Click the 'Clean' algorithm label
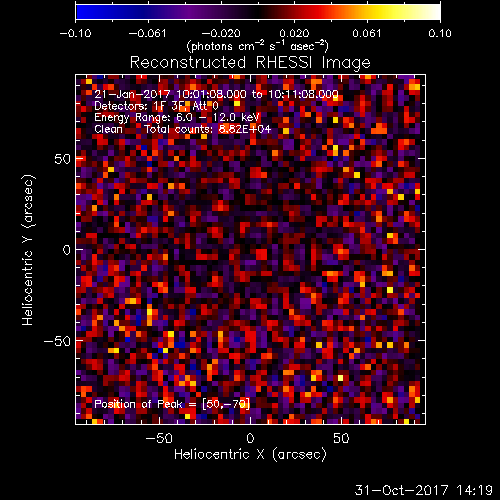The image size is (500, 500). [108, 129]
